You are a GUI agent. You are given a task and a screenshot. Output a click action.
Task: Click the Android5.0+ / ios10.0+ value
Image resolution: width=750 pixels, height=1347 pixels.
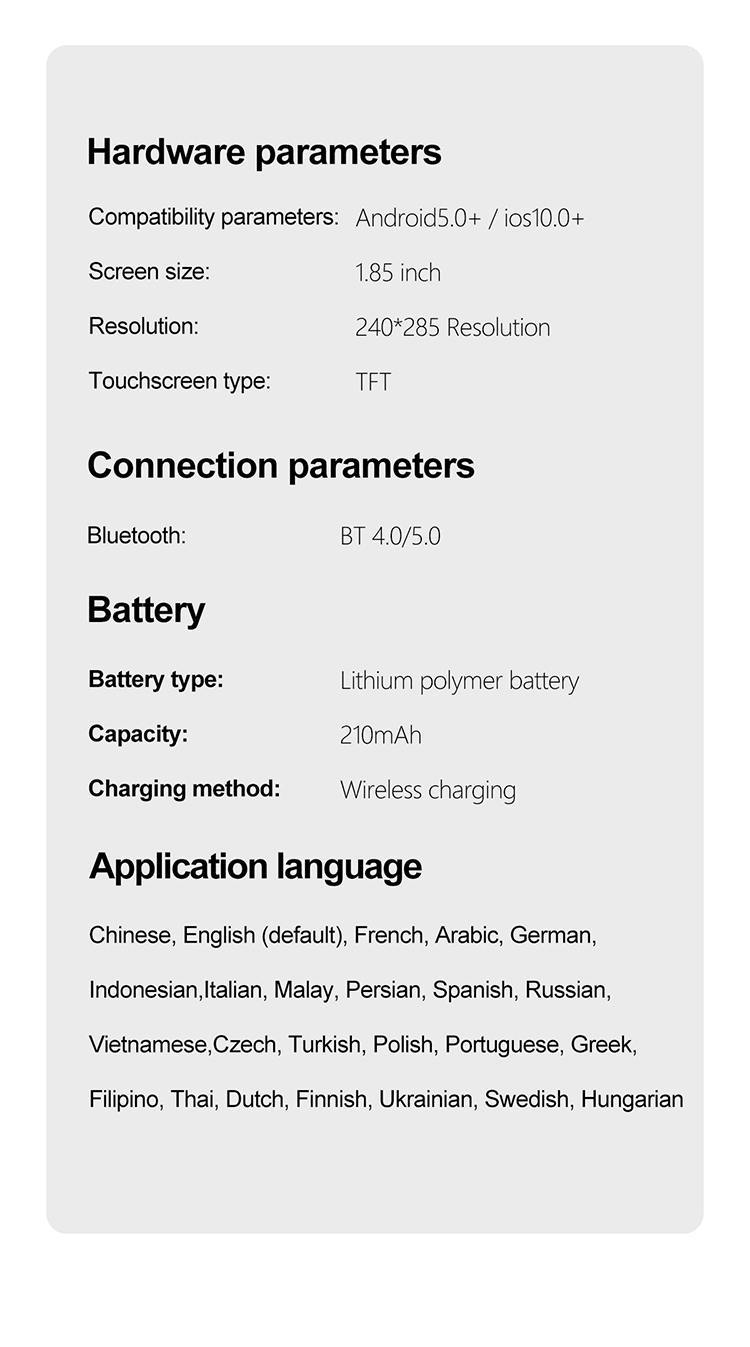(x=469, y=218)
